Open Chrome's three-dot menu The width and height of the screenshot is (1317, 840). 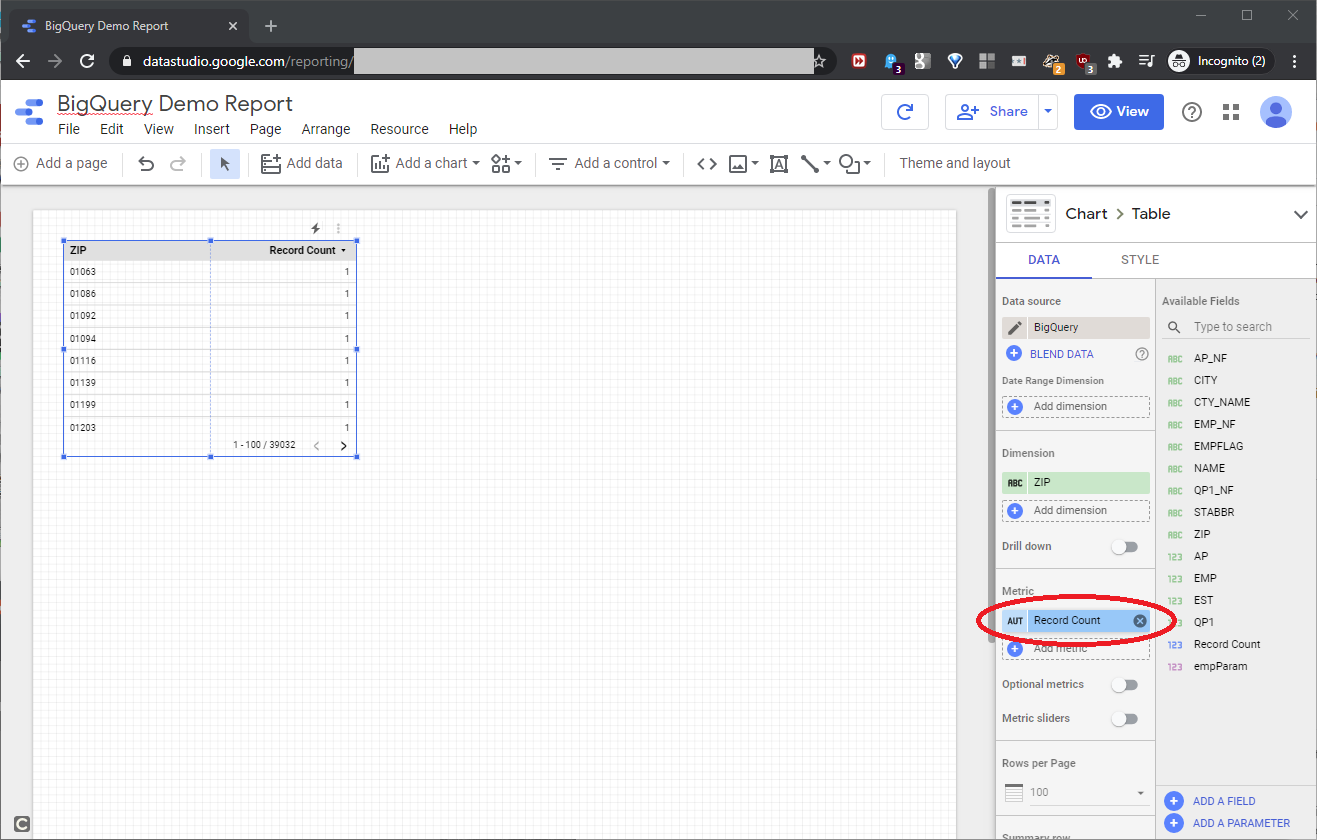(x=1296, y=61)
